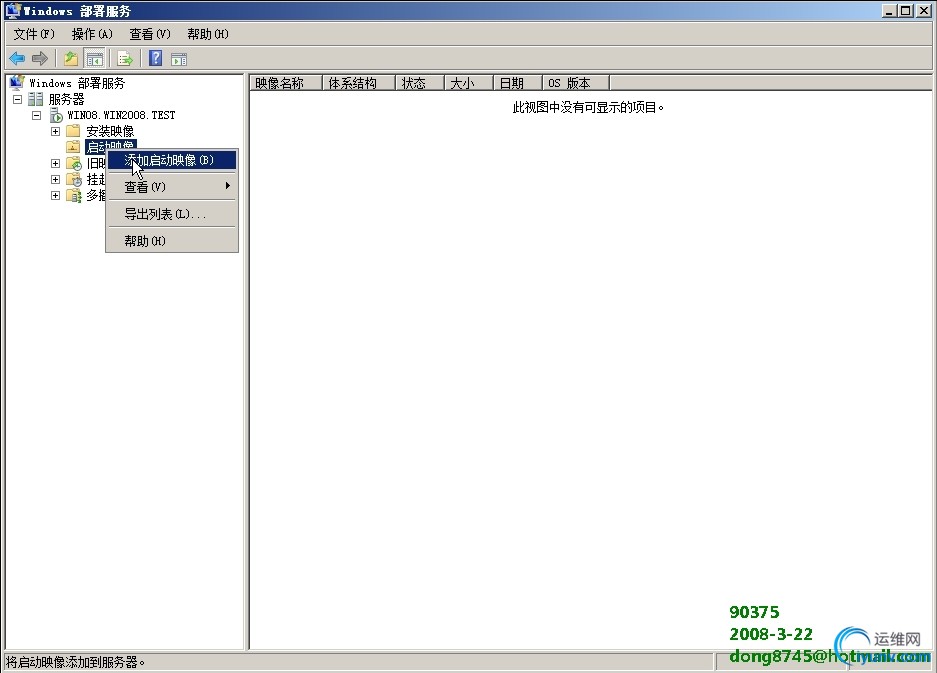Image resolution: width=937 pixels, height=673 pixels.
Task: Click the Back arrow toolbar icon
Action: pyautogui.click(x=17, y=59)
